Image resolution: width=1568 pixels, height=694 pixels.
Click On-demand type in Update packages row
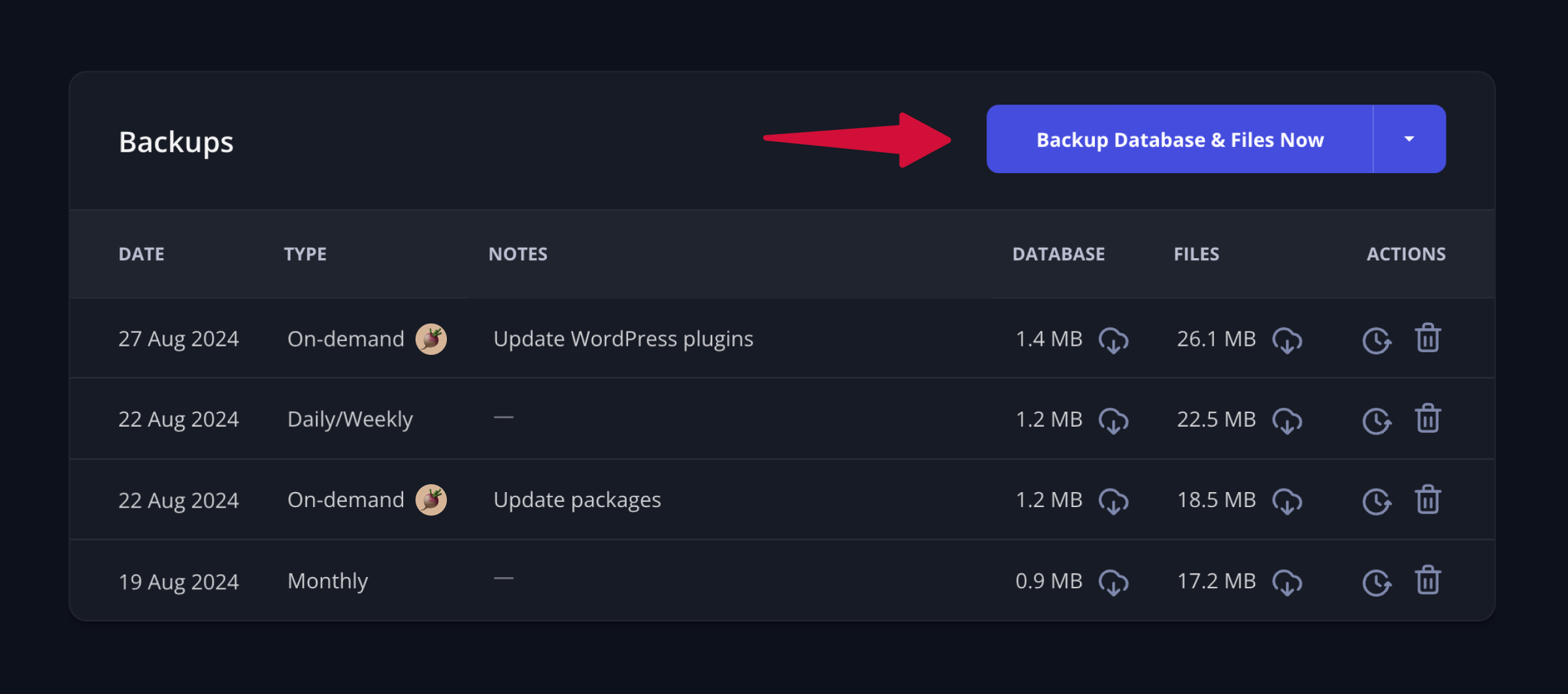point(346,500)
